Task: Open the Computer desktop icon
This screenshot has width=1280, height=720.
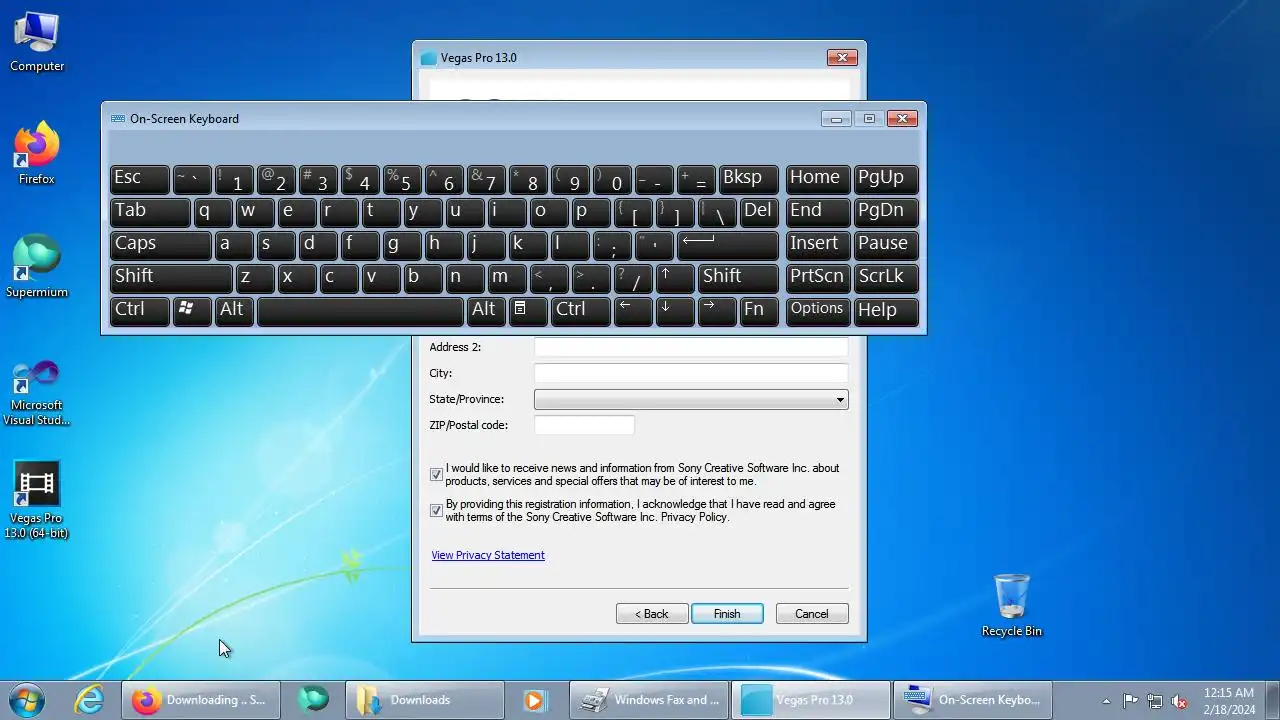Action: pyautogui.click(x=37, y=42)
